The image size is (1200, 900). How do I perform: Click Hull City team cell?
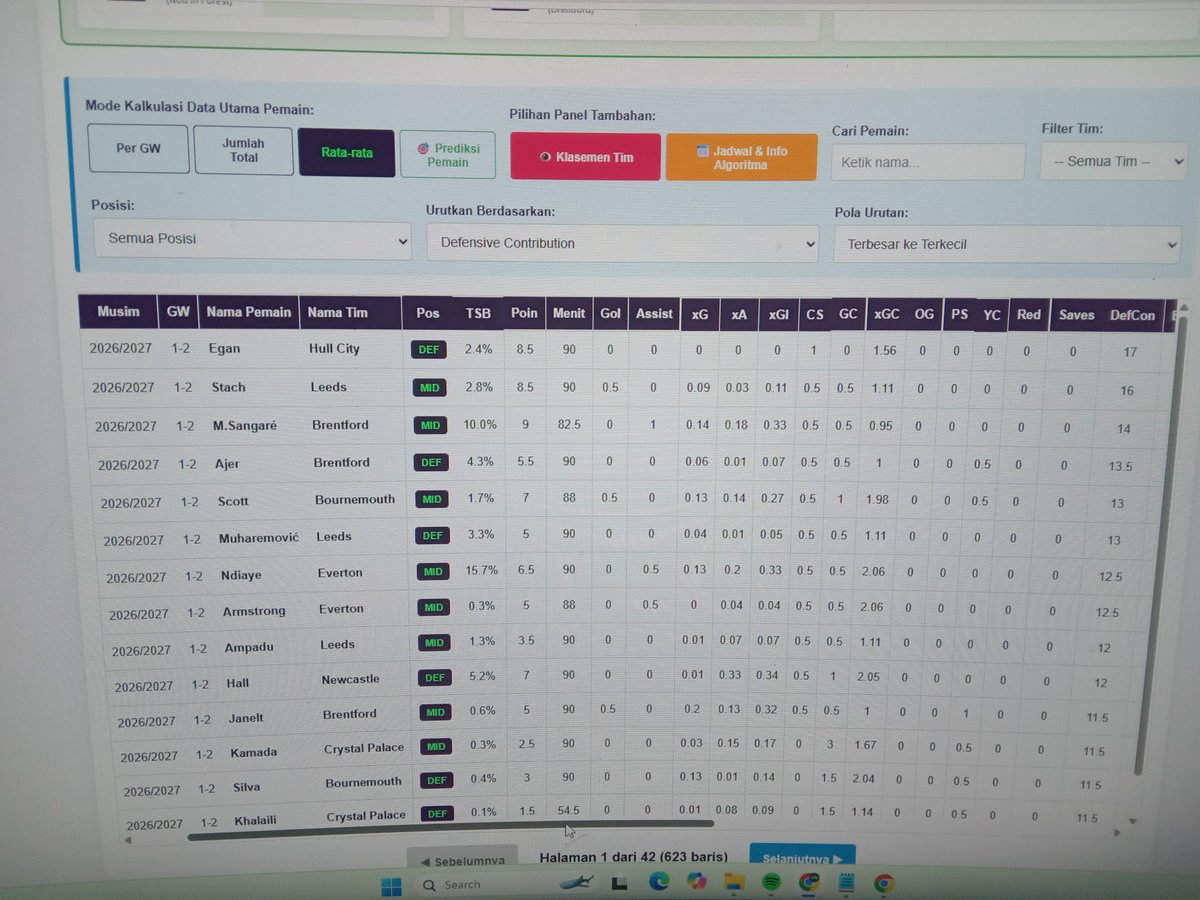coord(334,348)
